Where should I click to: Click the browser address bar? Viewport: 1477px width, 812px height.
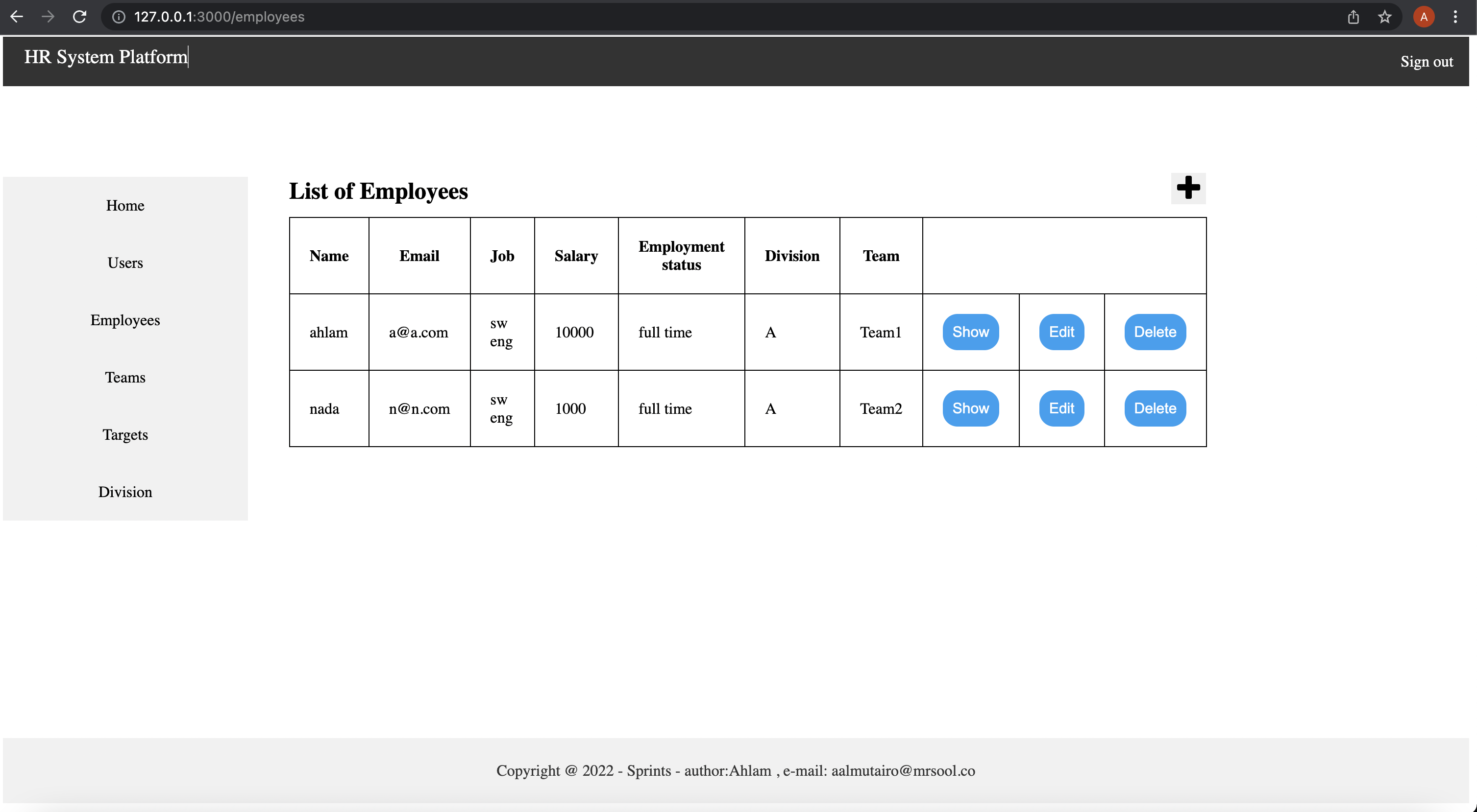688,17
